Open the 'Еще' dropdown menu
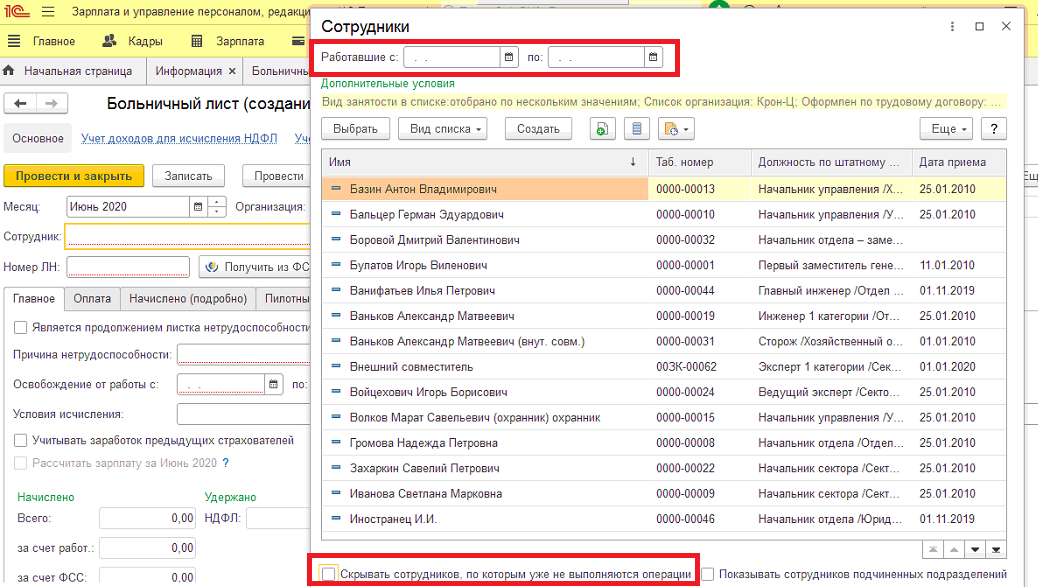This screenshot has width=1038, height=587. click(x=946, y=129)
